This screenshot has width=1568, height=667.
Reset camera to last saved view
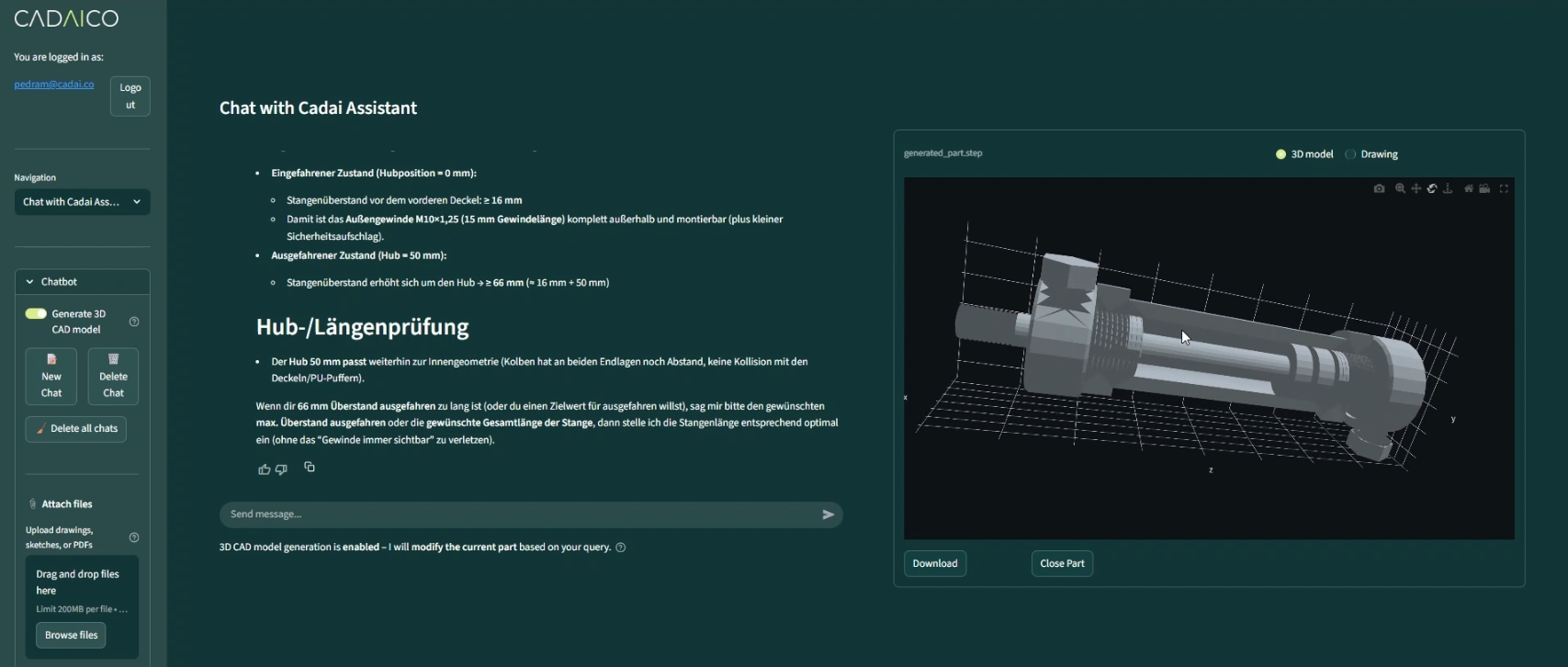pyautogui.click(x=1484, y=188)
